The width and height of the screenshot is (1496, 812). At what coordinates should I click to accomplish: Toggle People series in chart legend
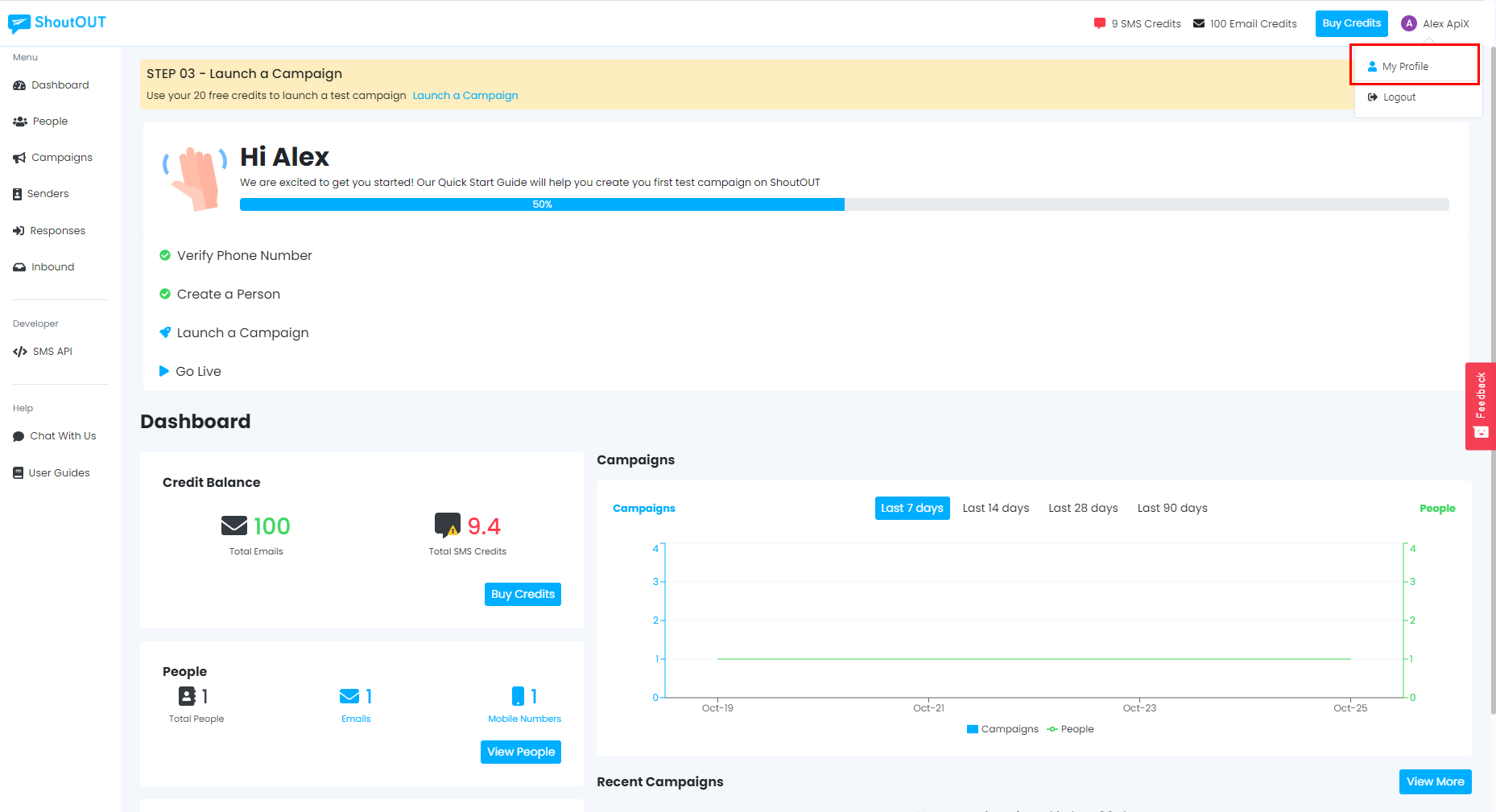click(1070, 729)
